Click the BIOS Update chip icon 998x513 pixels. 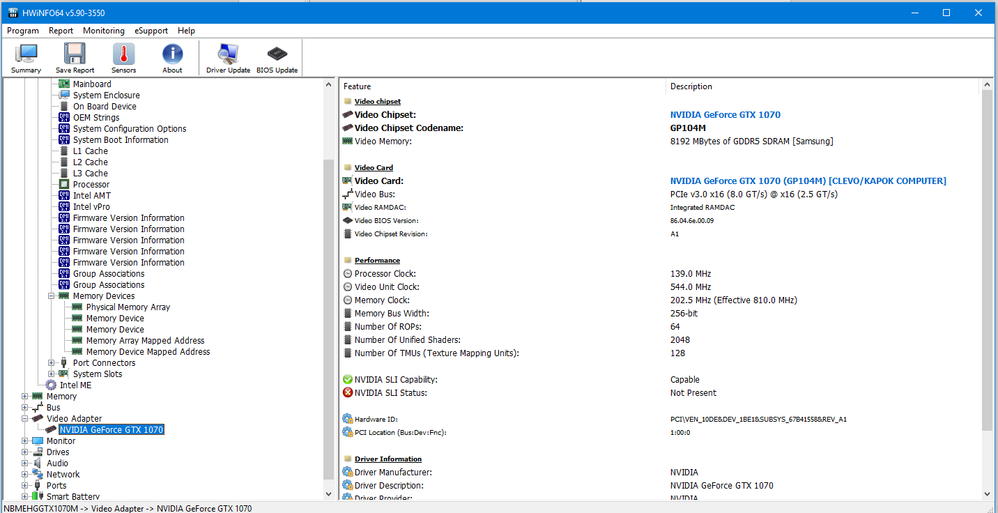coord(277,58)
